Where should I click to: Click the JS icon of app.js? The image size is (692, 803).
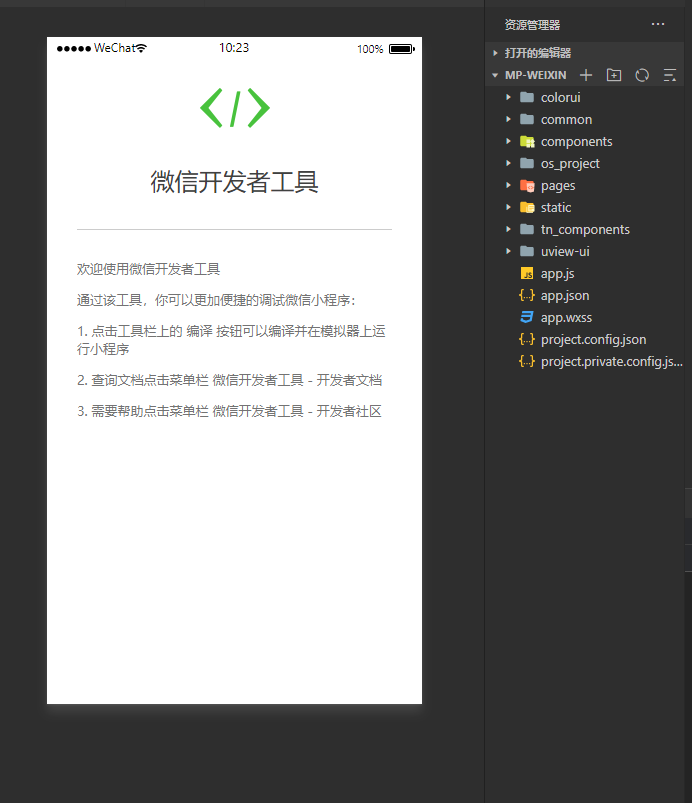527,273
